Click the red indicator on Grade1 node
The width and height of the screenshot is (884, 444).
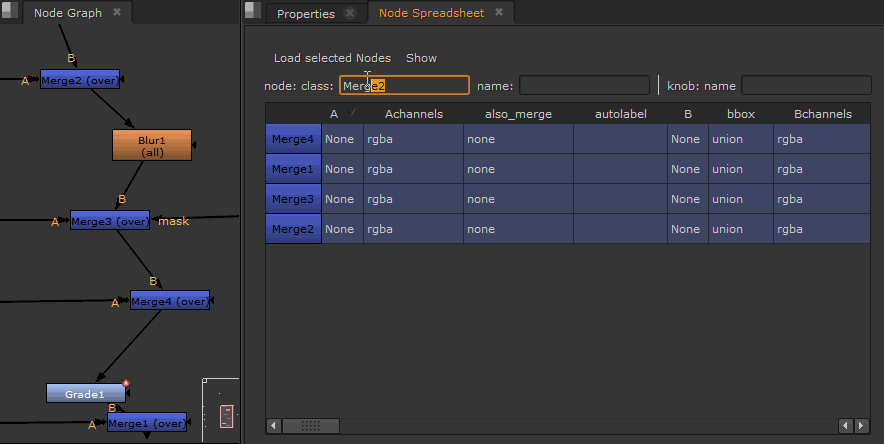click(x=127, y=383)
